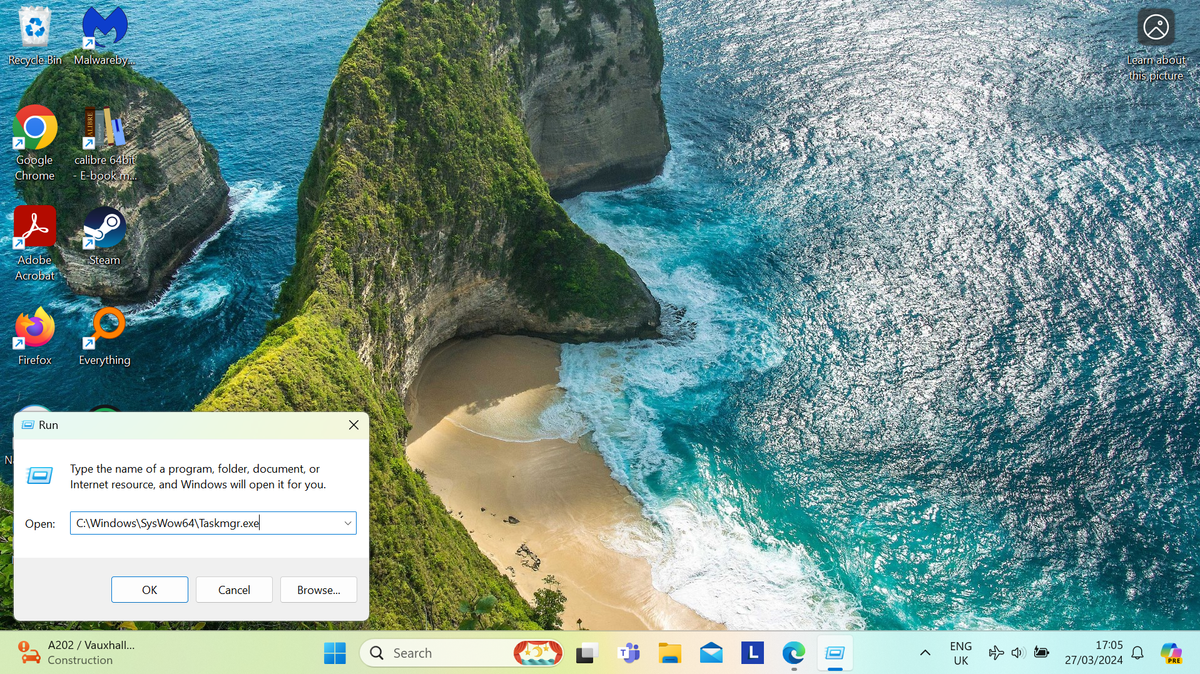Launch Microsoft Edge from the taskbar
The image size is (1200, 674).
pyautogui.click(x=793, y=652)
